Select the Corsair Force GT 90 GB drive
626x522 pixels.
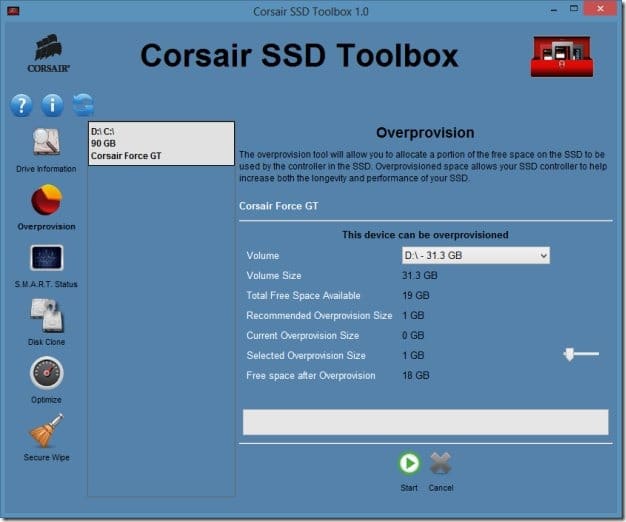(x=161, y=143)
